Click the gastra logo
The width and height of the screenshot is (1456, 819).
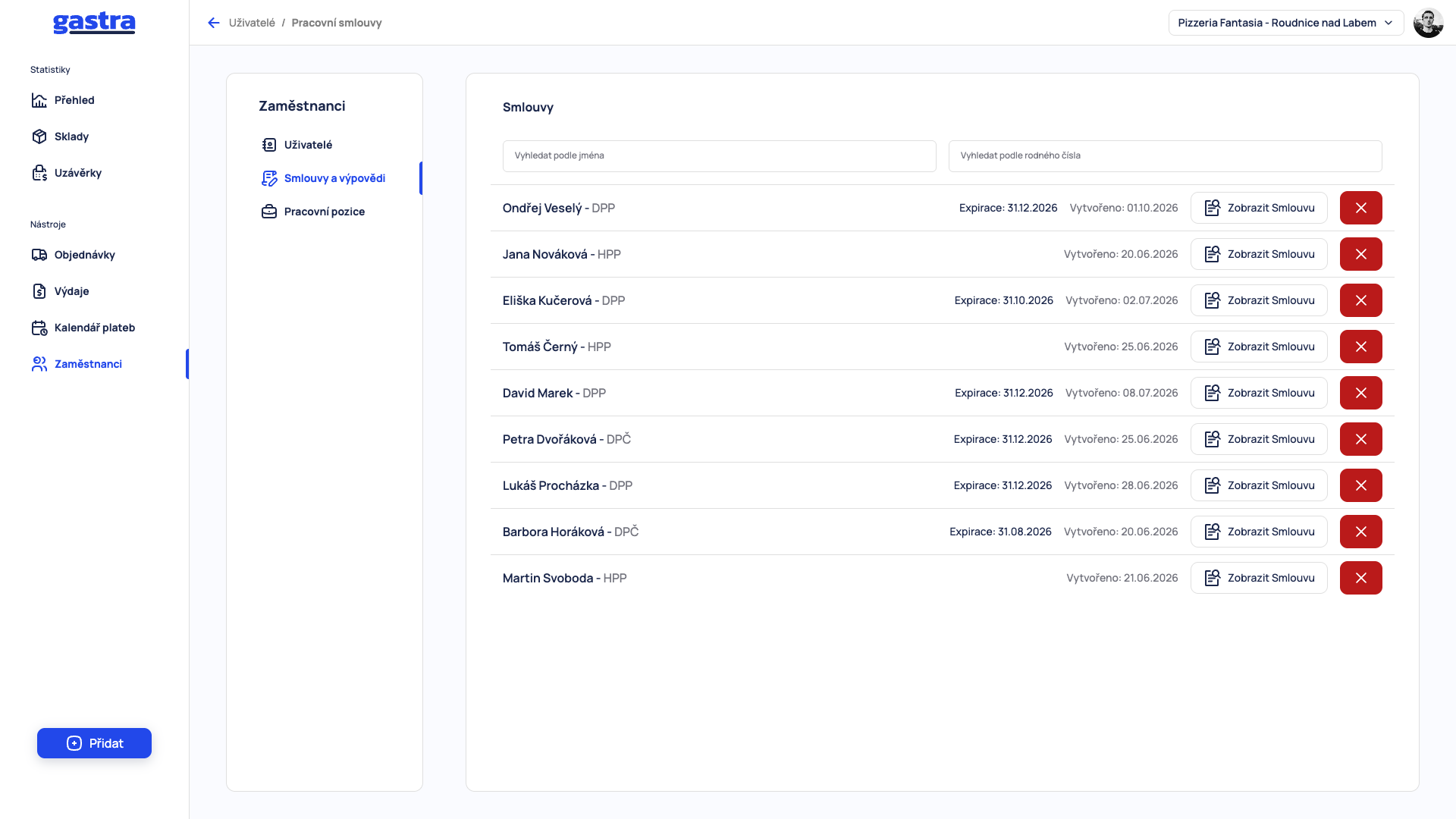click(94, 24)
